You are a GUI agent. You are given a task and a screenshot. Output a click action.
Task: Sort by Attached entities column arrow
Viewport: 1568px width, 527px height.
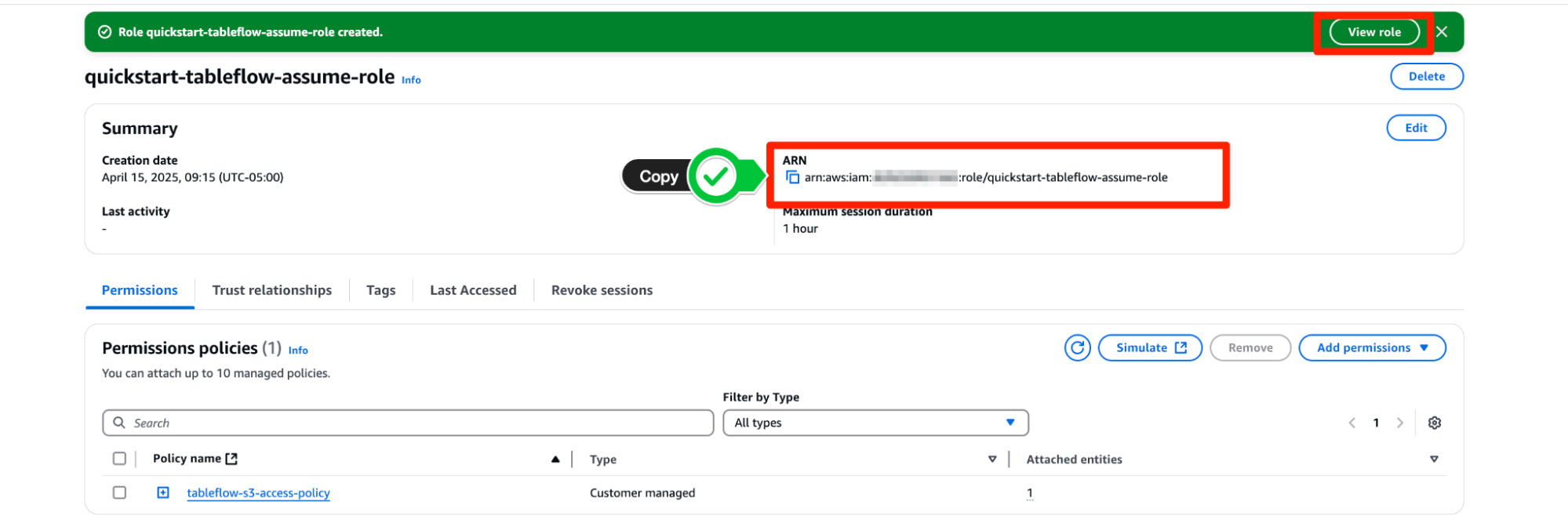coord(1434,460)
